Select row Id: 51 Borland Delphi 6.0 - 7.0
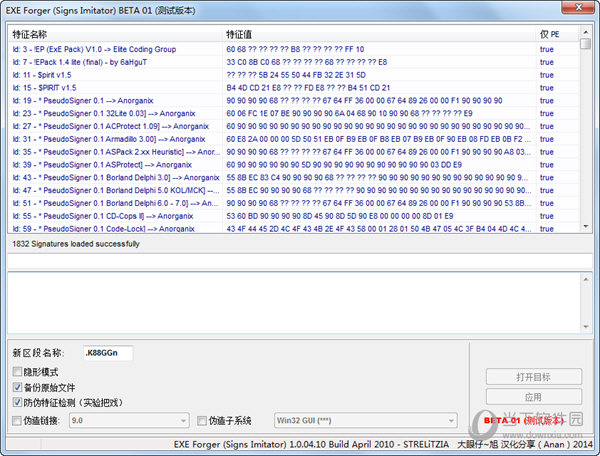 pyautogui.click(x=293, y=203)
